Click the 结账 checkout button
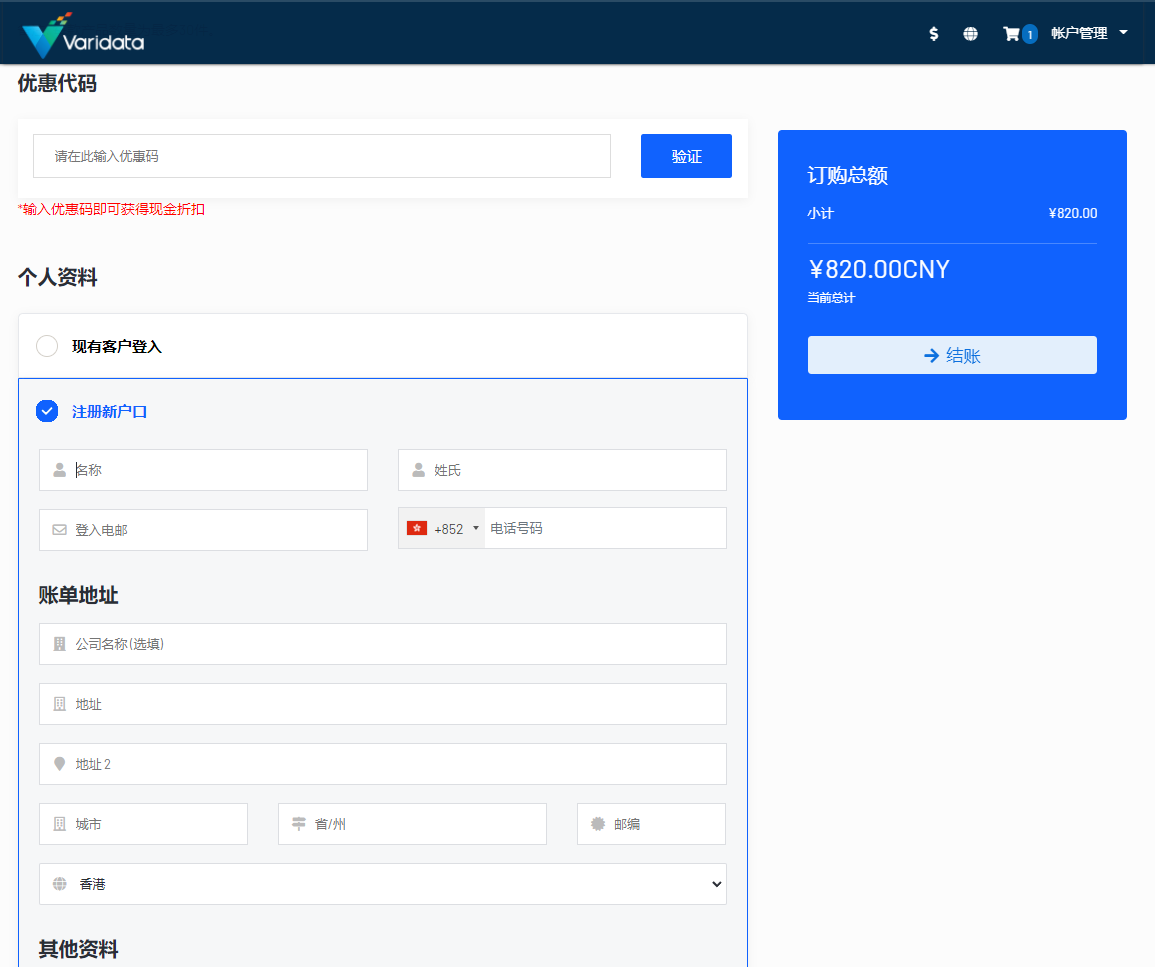The width and height of the screenshot is (1155, 967). pos(952,355)
